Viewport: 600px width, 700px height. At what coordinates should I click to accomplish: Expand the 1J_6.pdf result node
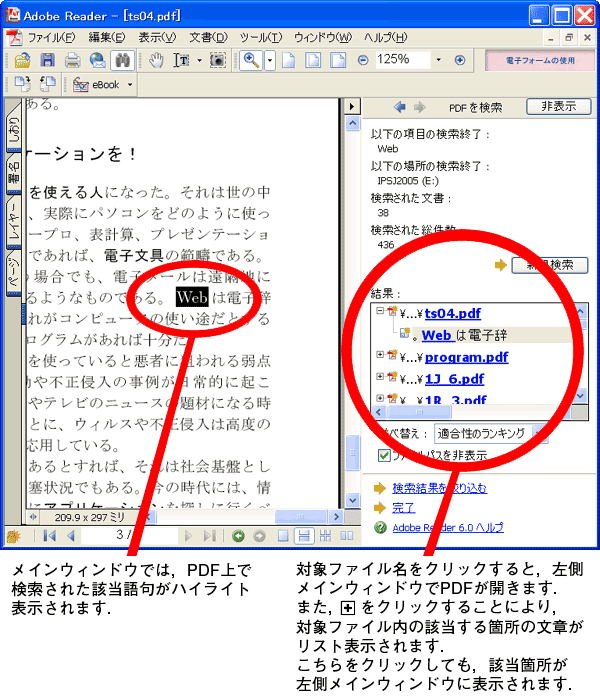(379, 376)
